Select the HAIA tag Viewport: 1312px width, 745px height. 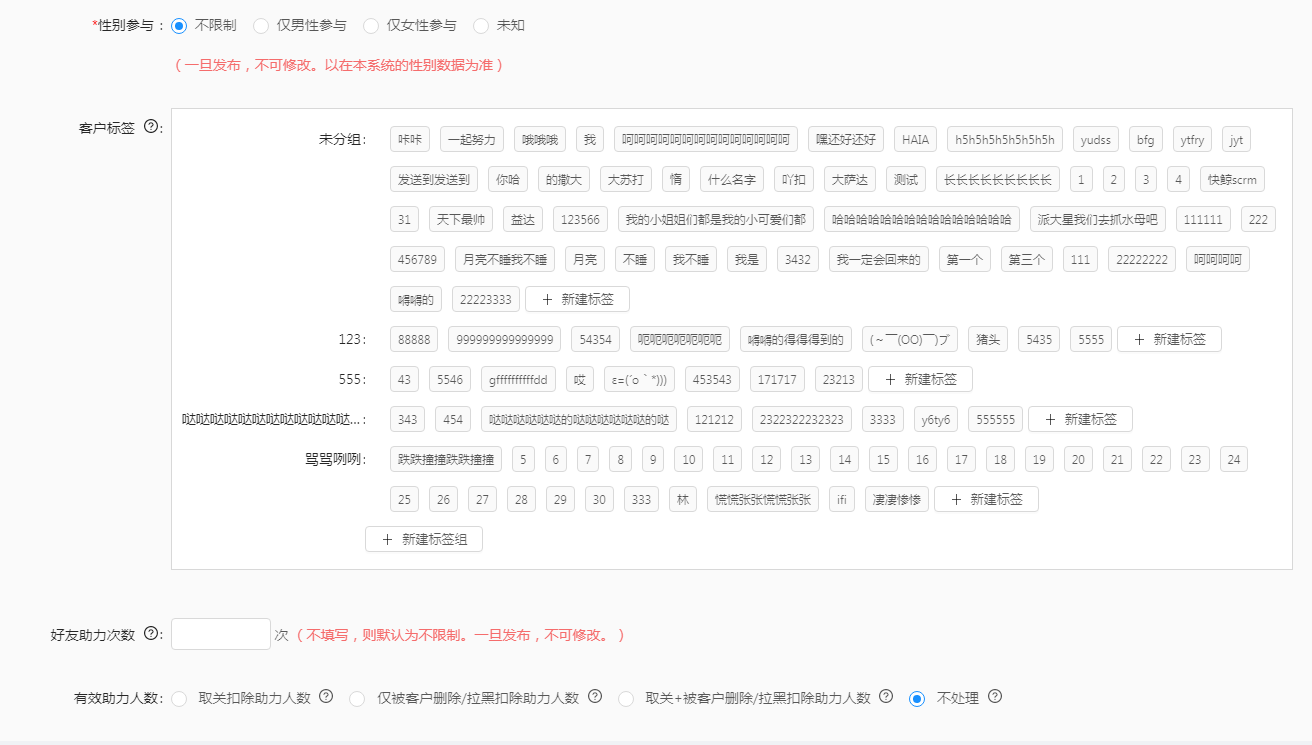[x=915, y=139]
